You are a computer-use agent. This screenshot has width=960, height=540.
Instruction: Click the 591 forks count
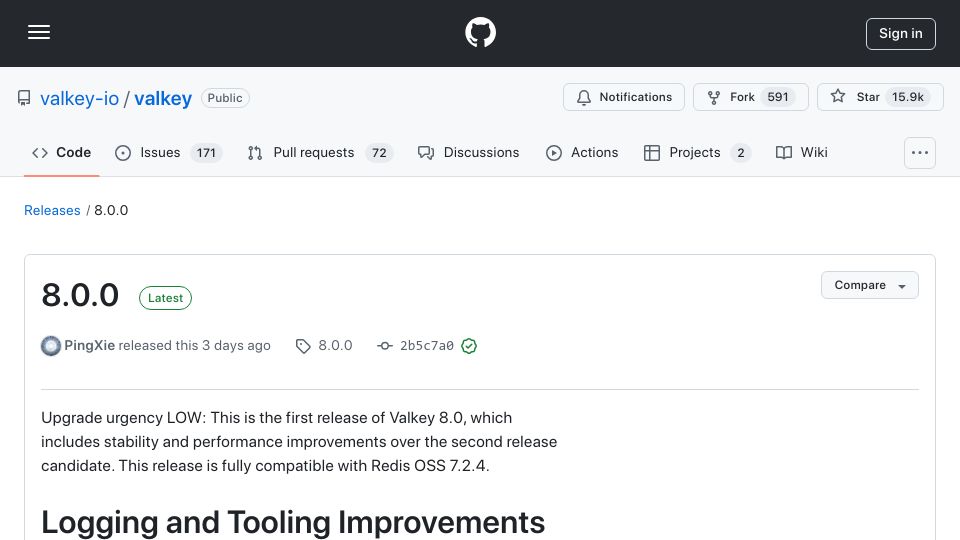(778, 97)
